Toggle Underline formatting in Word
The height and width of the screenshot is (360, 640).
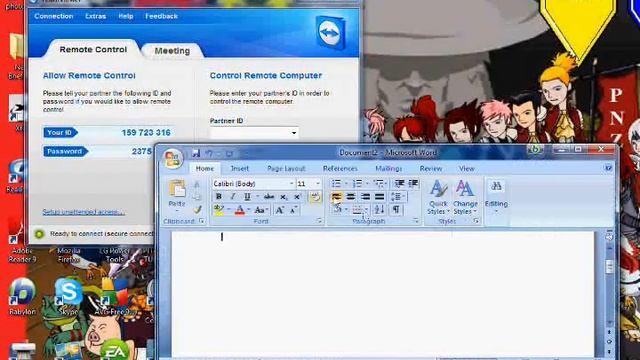pyautogui.click(x=247, y=197)
